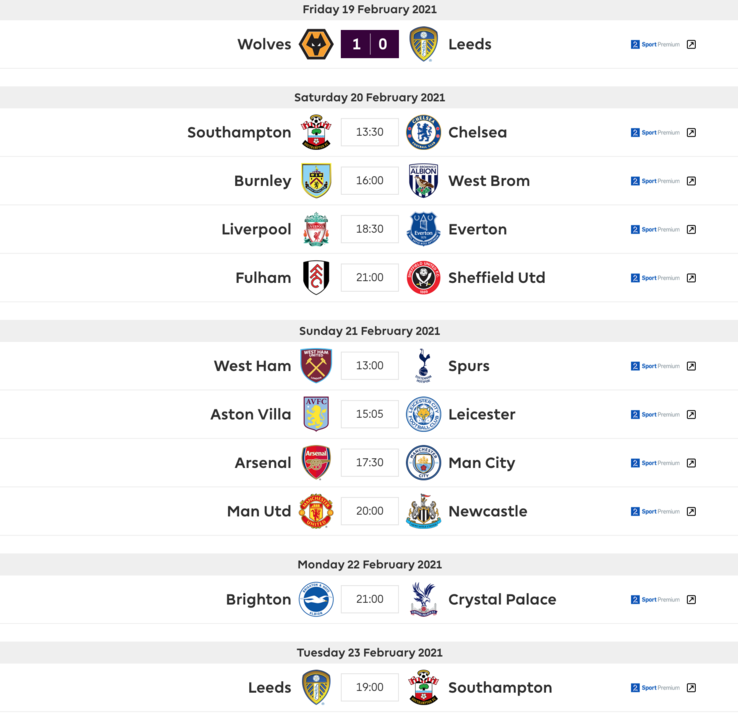Click the Chelsea club badge
Image resolution: width=738 pixels, height=720 pixels.
point(424,132)
